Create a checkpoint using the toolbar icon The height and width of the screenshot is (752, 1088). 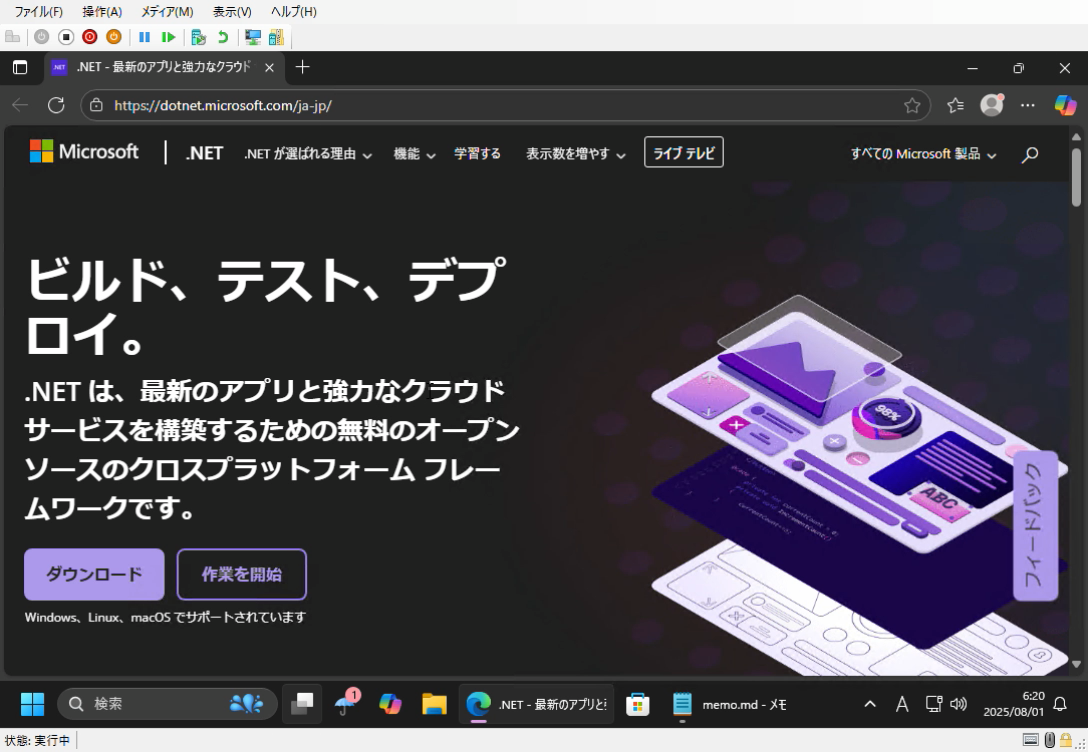[x=198, y=37]
